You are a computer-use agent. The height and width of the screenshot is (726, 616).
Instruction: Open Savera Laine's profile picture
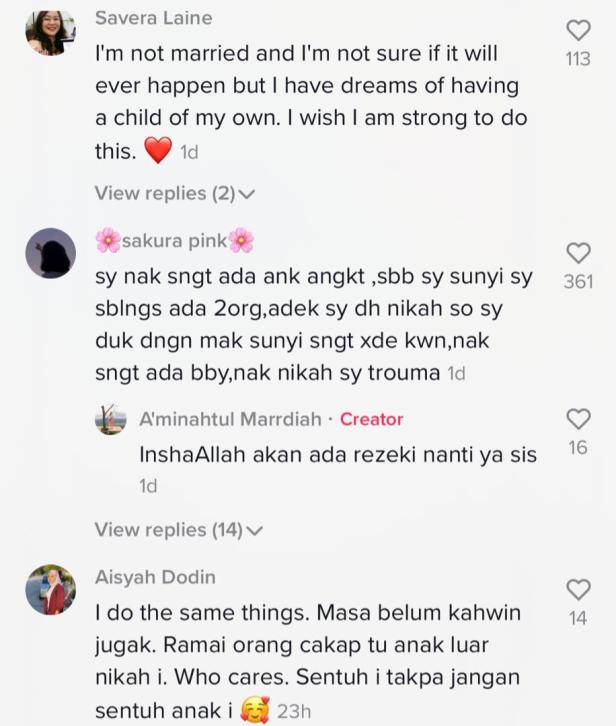point(50,31)
